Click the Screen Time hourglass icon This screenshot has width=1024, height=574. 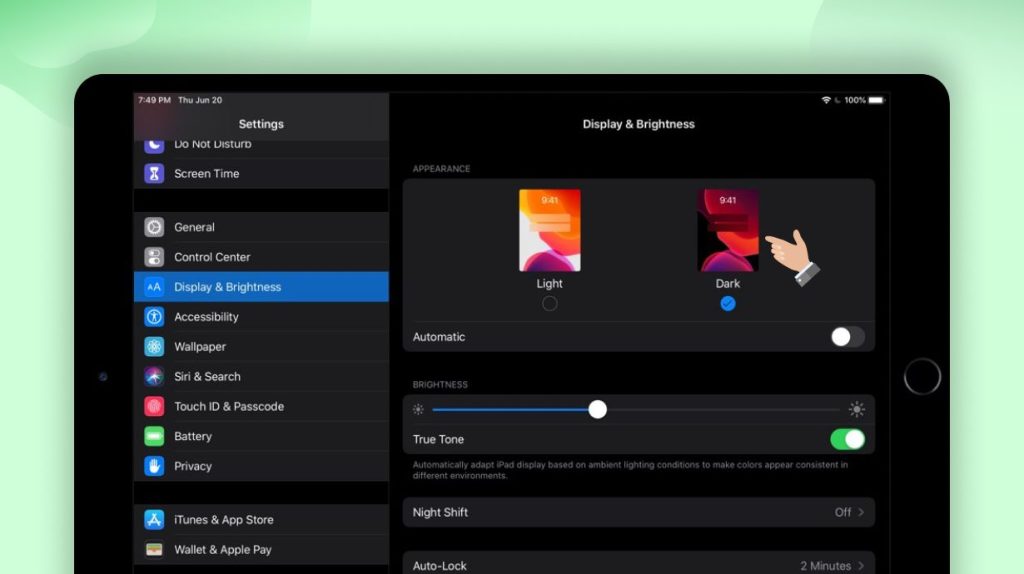click(x=154, y=174)
